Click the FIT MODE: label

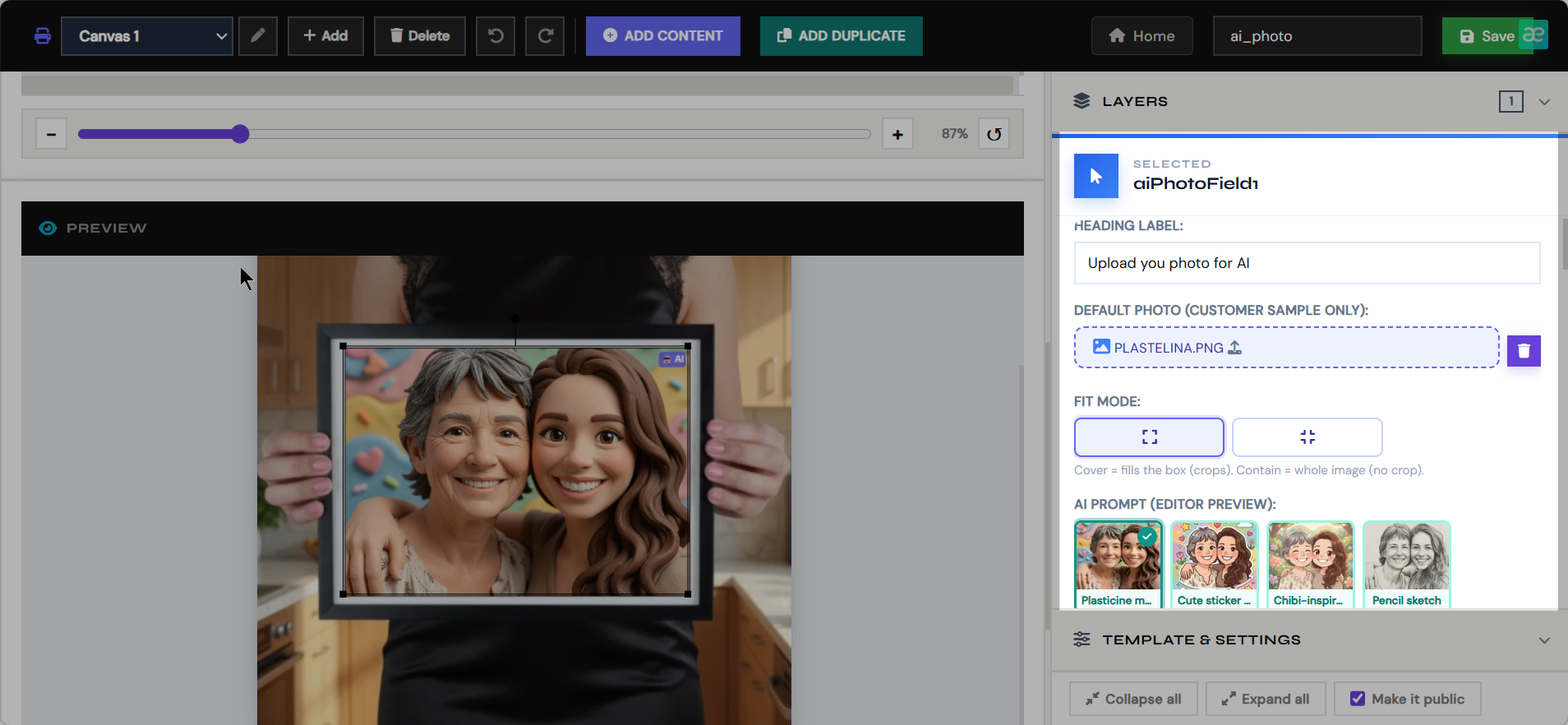[x=1107, y=401]
